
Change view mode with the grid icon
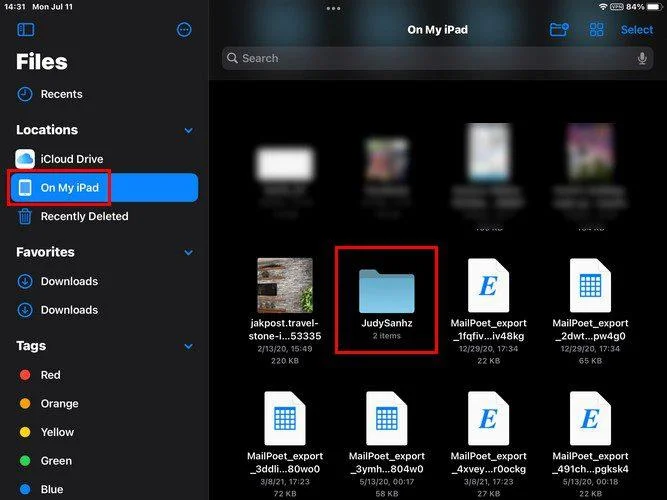tap(596, 29)
